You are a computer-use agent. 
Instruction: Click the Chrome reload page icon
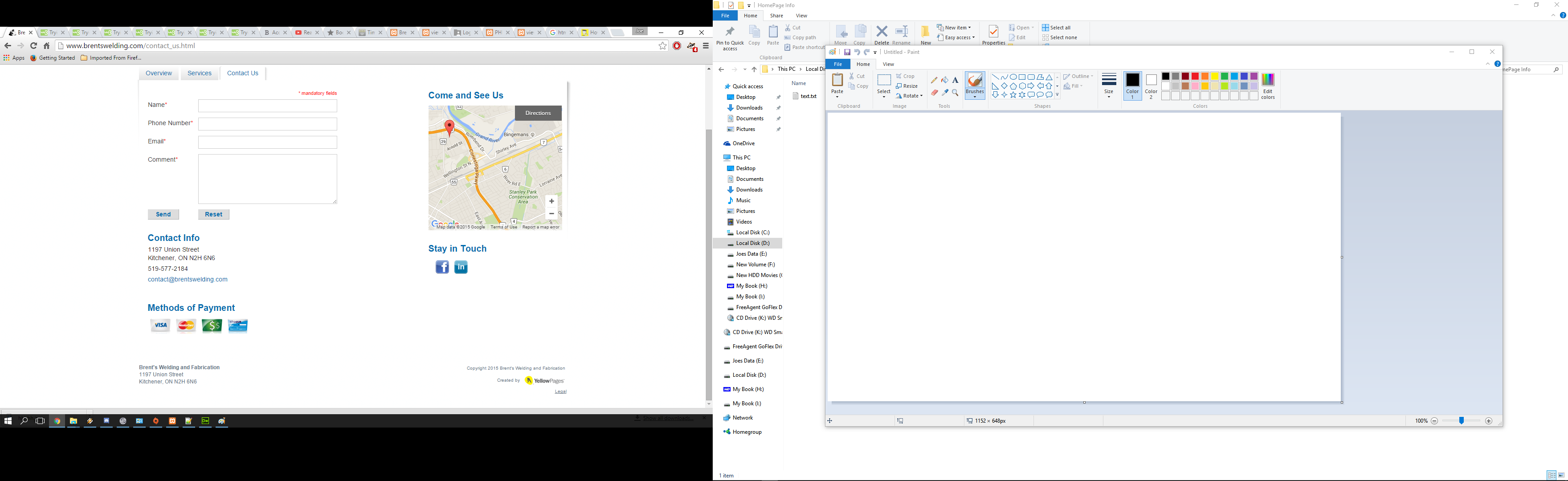click(33, 46)
